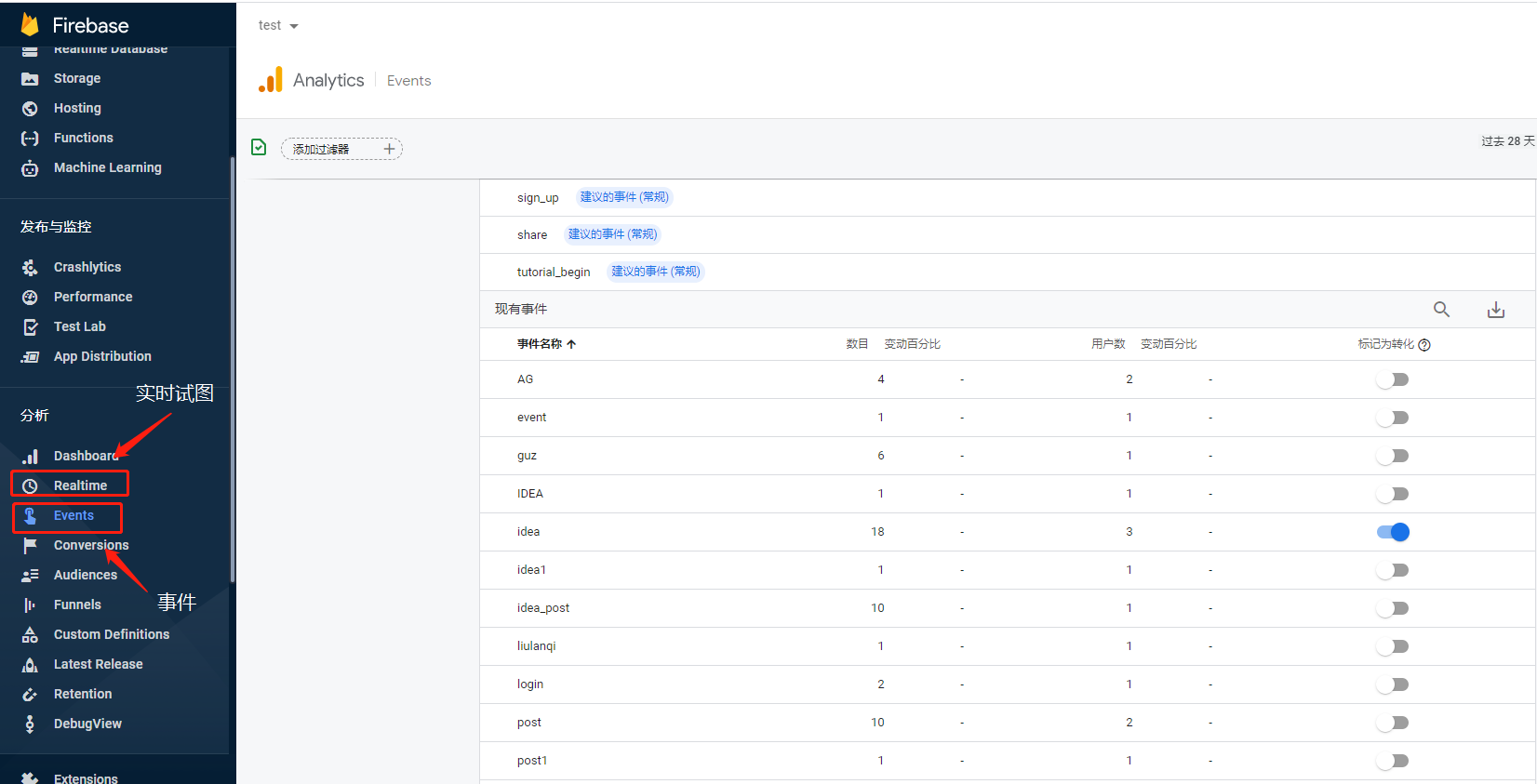Open the 过去 28 天 date range selector
The width and height of the screenshot is (1537, 784).
tap(1508, 141)
